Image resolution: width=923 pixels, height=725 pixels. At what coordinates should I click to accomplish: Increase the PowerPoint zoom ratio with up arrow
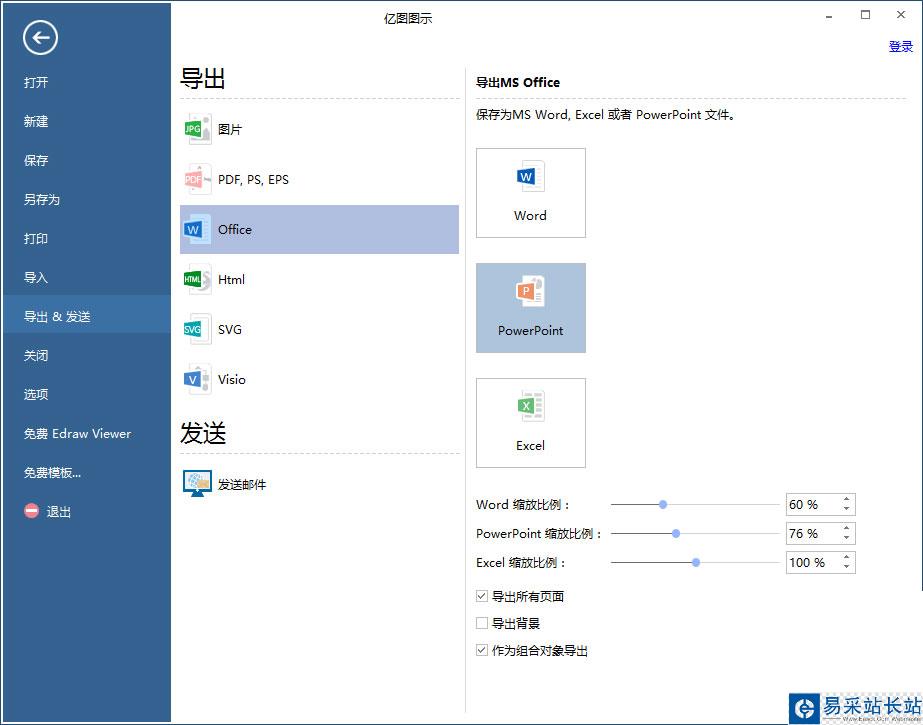click(846, 528)
